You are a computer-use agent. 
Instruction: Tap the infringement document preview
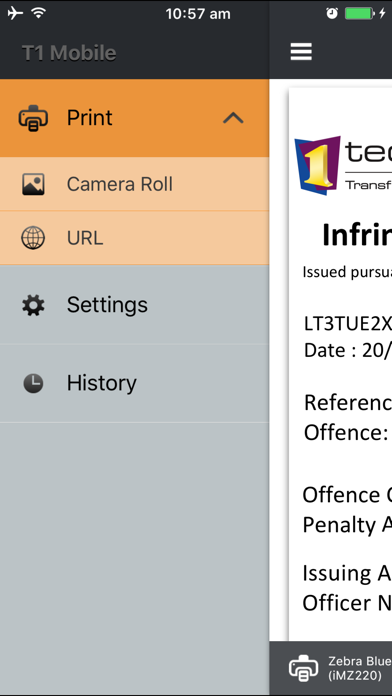pyautogui.click(x=340, y=364)
